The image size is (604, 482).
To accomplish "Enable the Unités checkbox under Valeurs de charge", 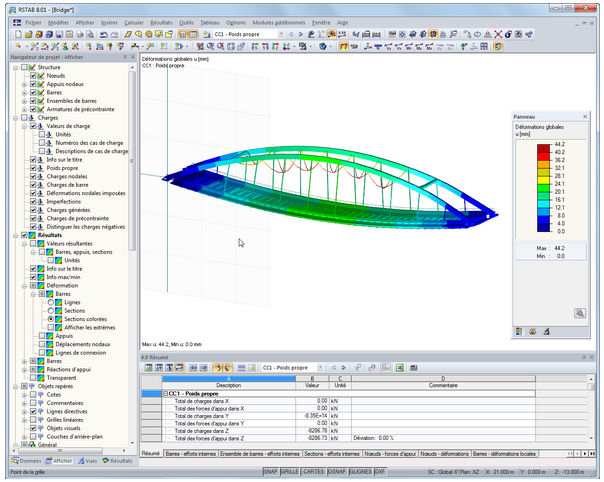I will coord(42,134).
